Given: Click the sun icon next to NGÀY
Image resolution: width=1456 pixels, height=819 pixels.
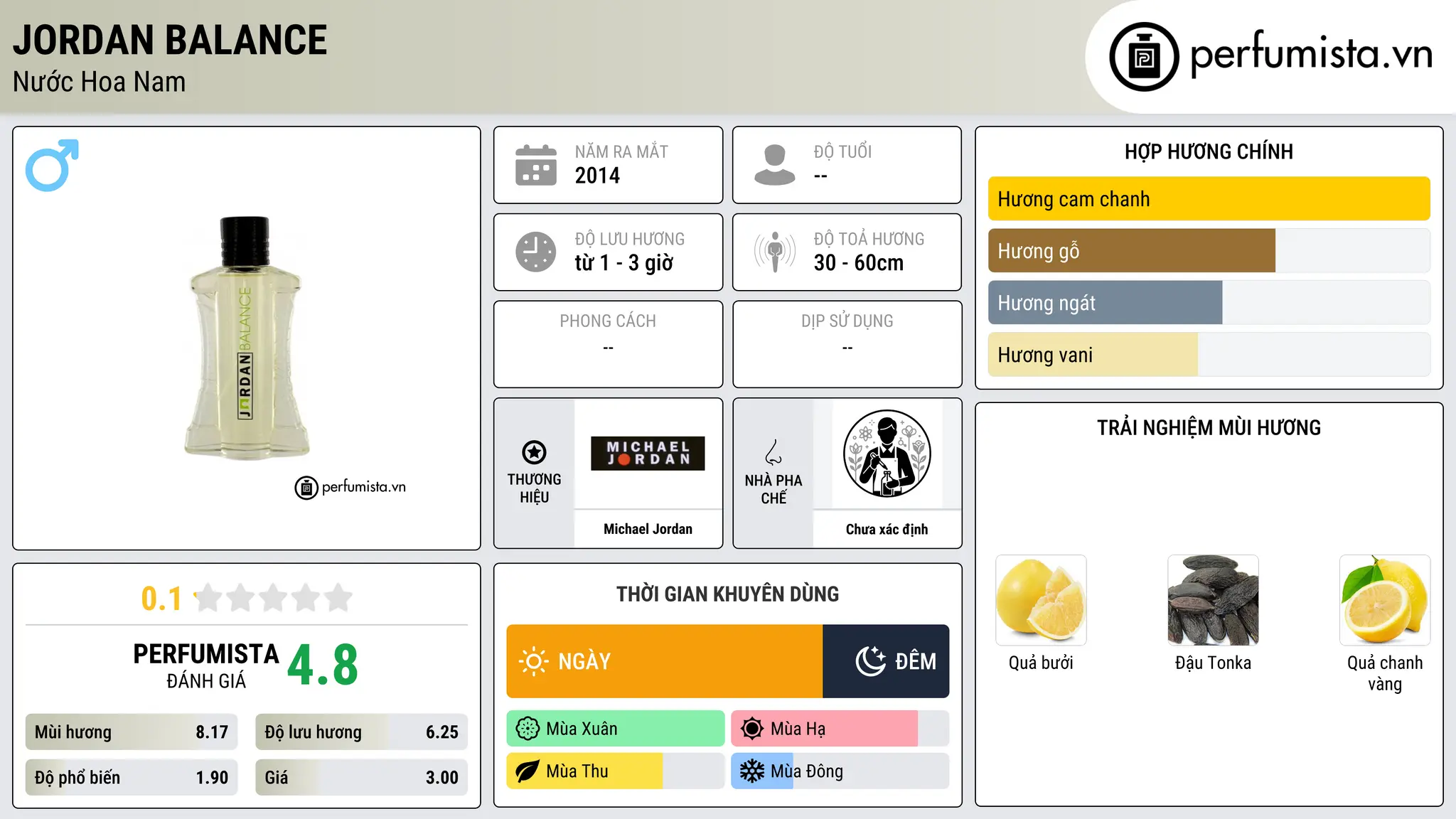Looking at the screenshot, I should tap(533, 661).
